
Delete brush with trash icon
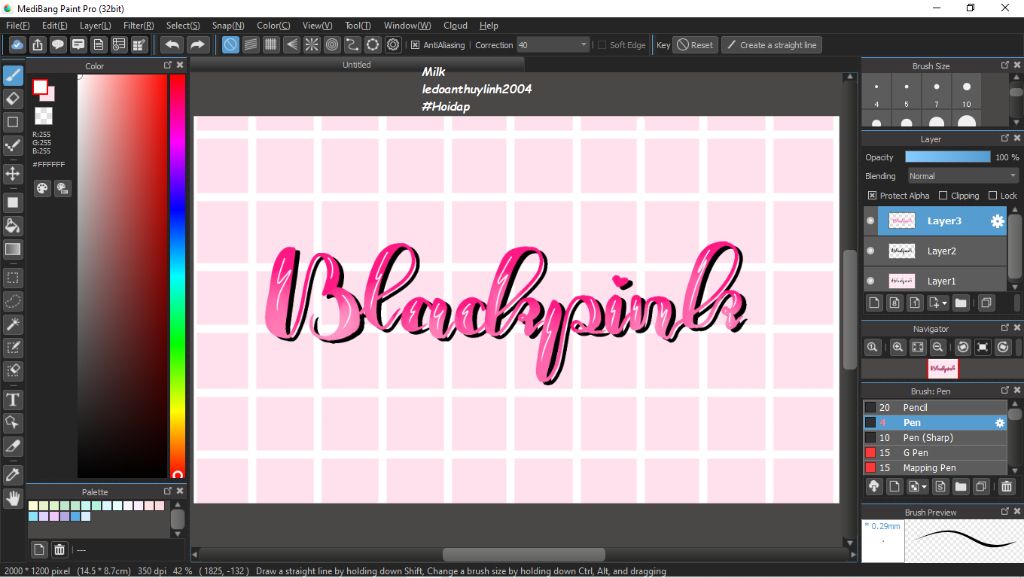1006,487
